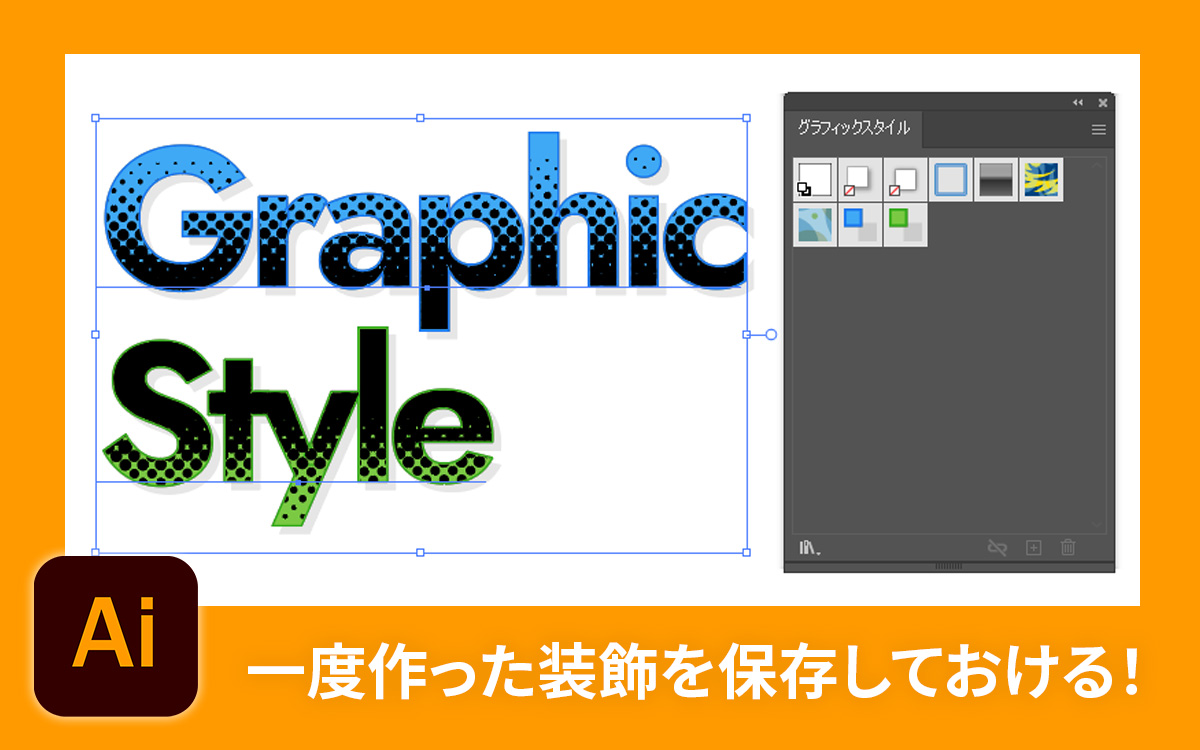1200x750 pixels.
Task: Click the New Graphic Style button
Action: pos(1034,547)
